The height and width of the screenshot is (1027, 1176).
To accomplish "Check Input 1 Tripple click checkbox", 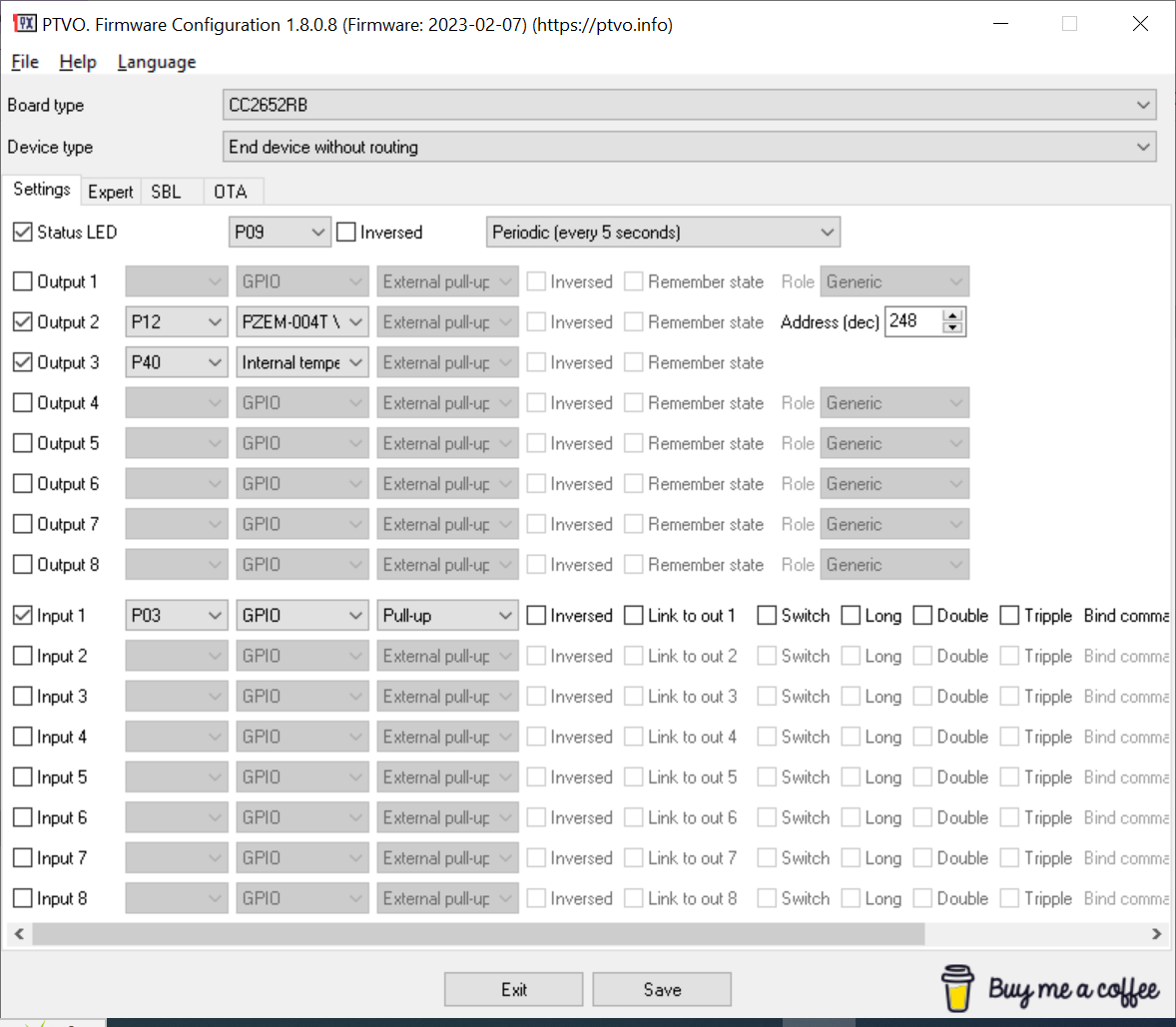I will tap(1009, 616).
